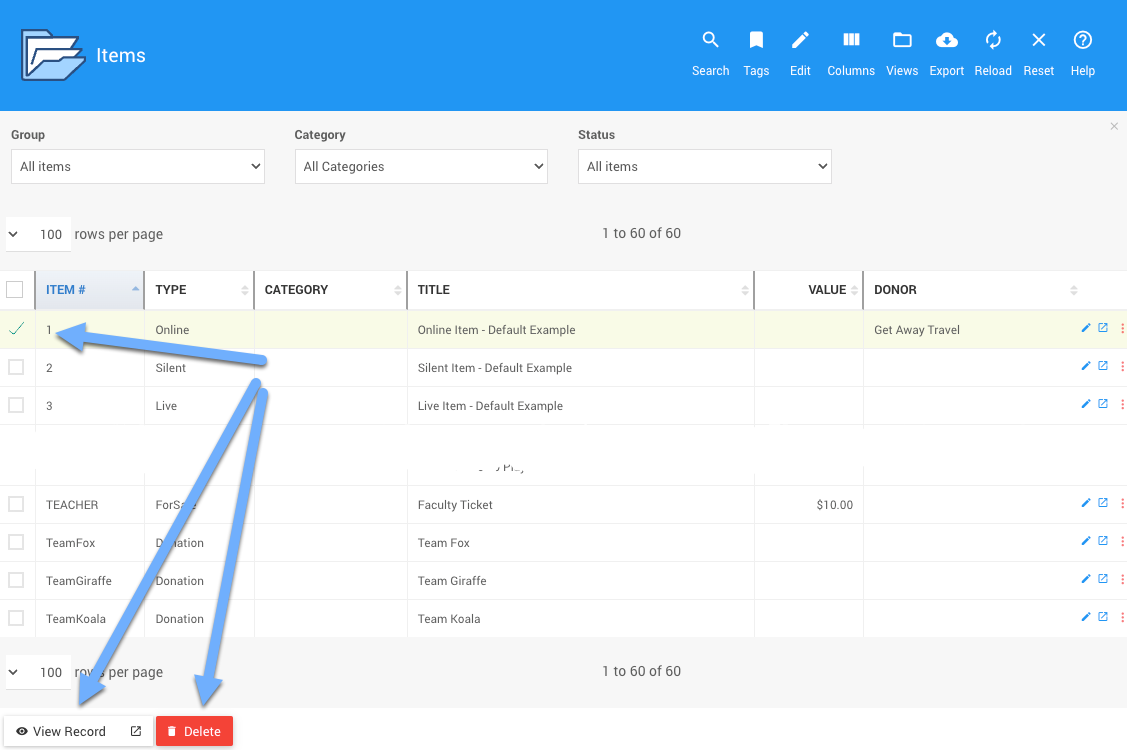Screen dimensions: 1127x750
Task: Open the Category filter dropdown
Action: click(x=421, y=167)
